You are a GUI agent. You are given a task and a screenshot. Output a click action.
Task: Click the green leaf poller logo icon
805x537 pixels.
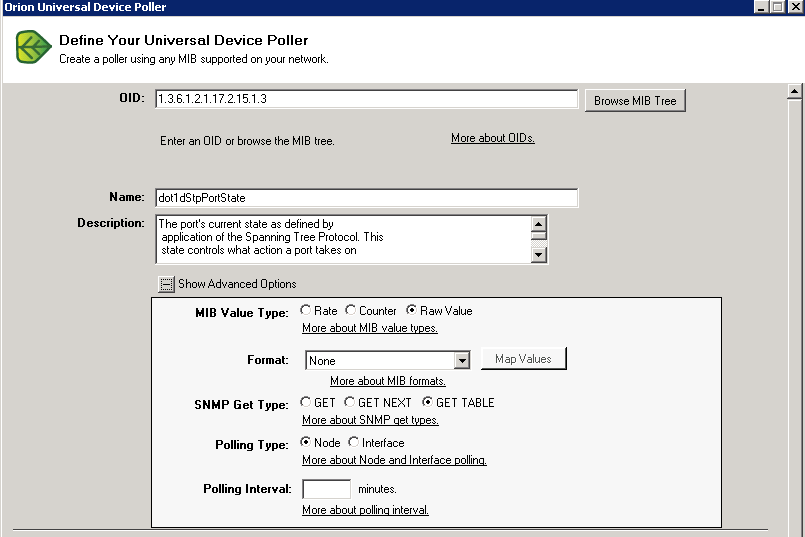(33, 47)
